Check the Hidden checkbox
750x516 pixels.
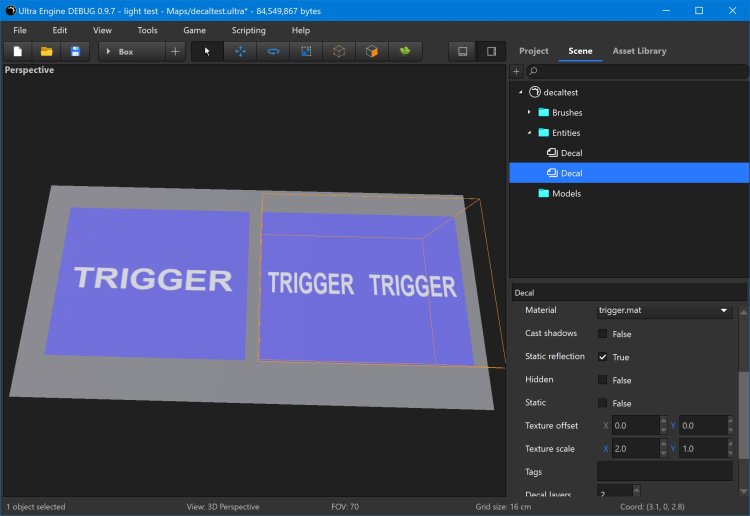pos(603,380)
